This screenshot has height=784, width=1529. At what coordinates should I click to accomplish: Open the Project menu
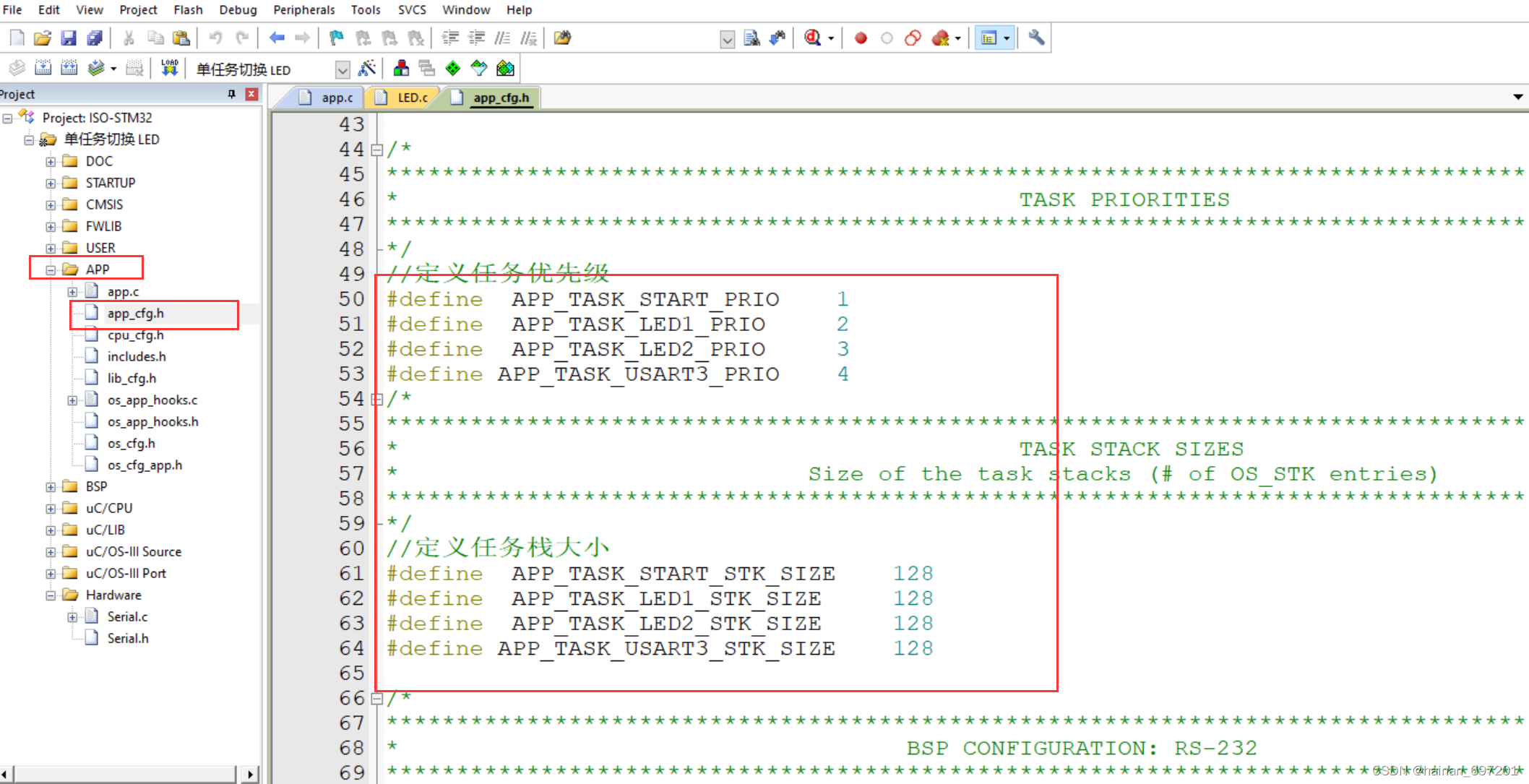pyautogui.click(x=138, y=10)
